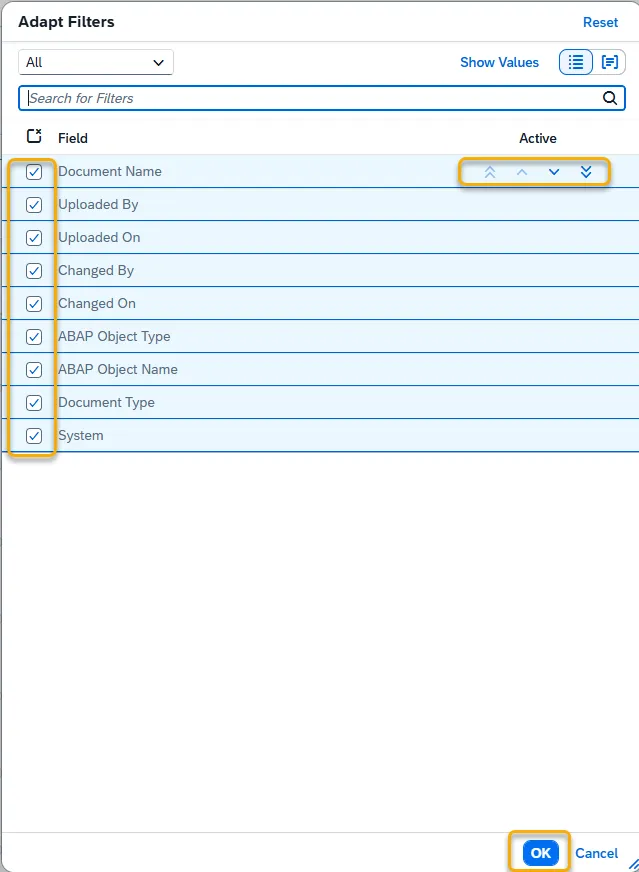Viewport: 639px width, 872px height.
Task: Confirm with the OK button
Action: [x=540, y=853]
